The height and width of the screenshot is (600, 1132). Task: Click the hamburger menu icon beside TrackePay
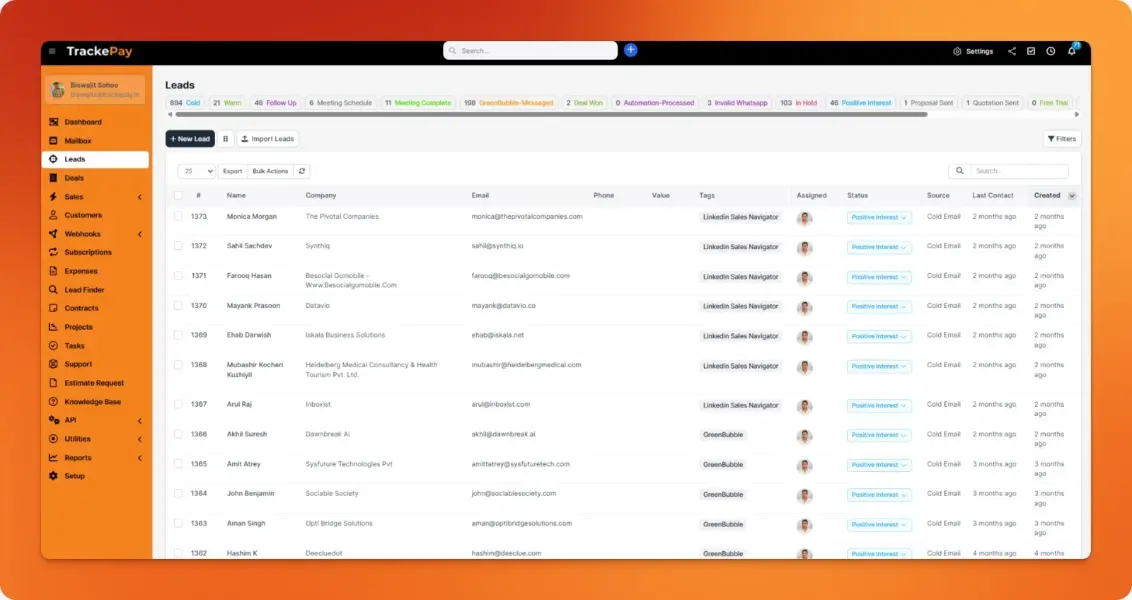point(52,51)
